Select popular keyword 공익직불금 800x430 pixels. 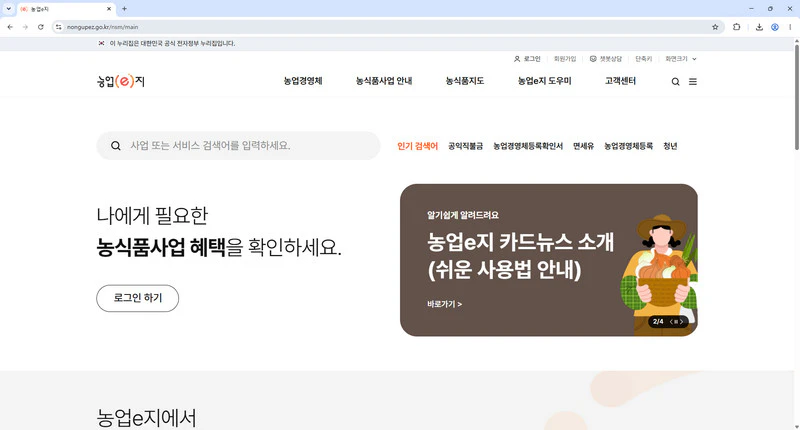[465, 146]
